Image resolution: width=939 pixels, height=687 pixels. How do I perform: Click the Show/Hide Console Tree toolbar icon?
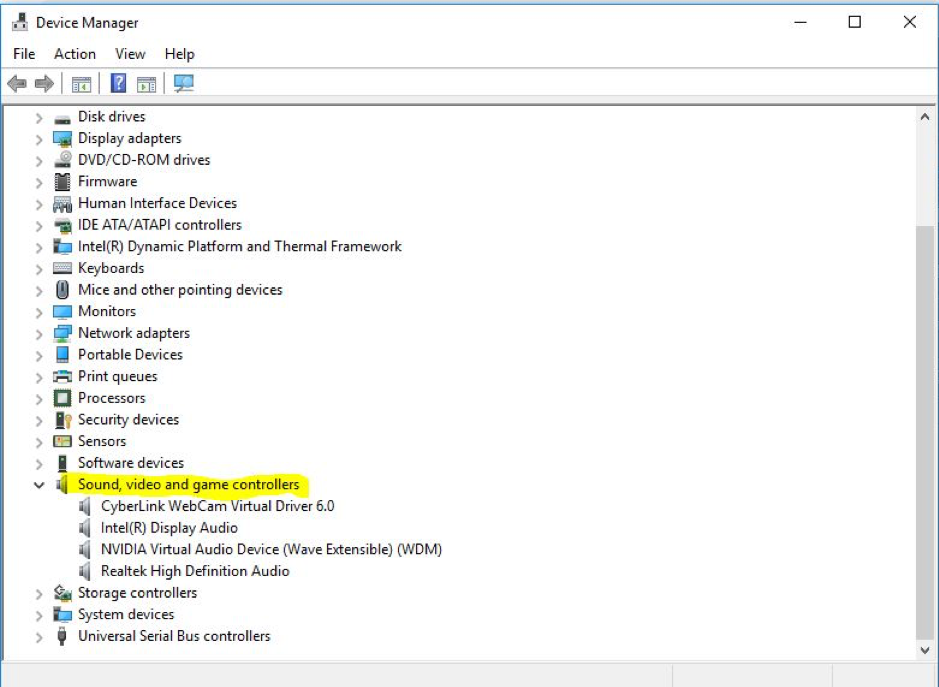[81, 84]
